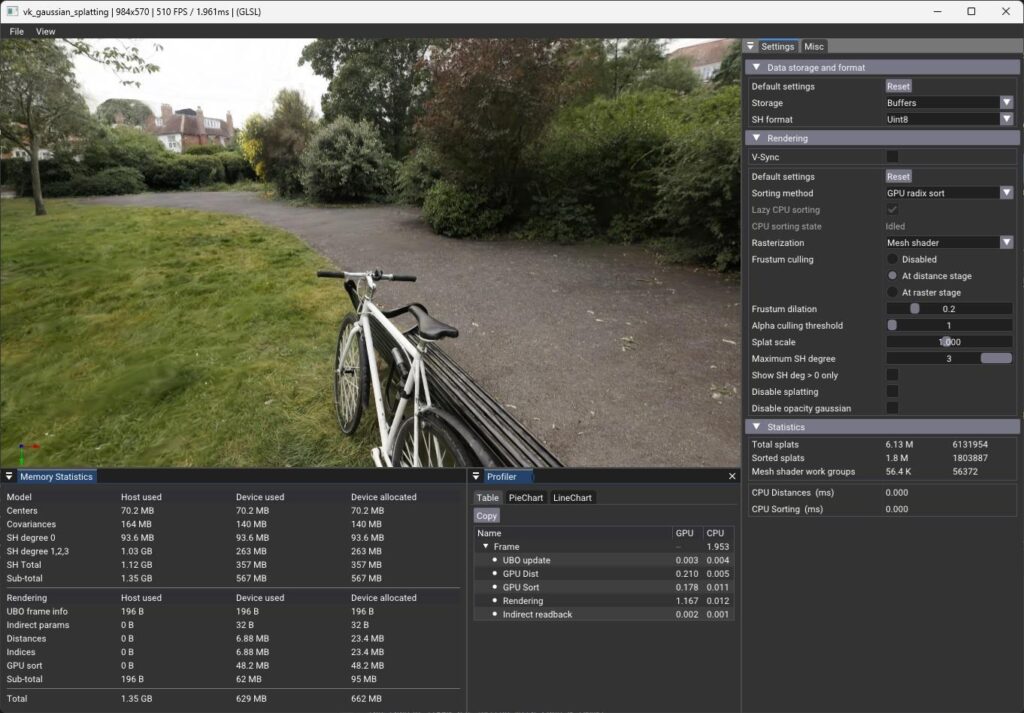Toggle Disable splatting

click(891, 391)
